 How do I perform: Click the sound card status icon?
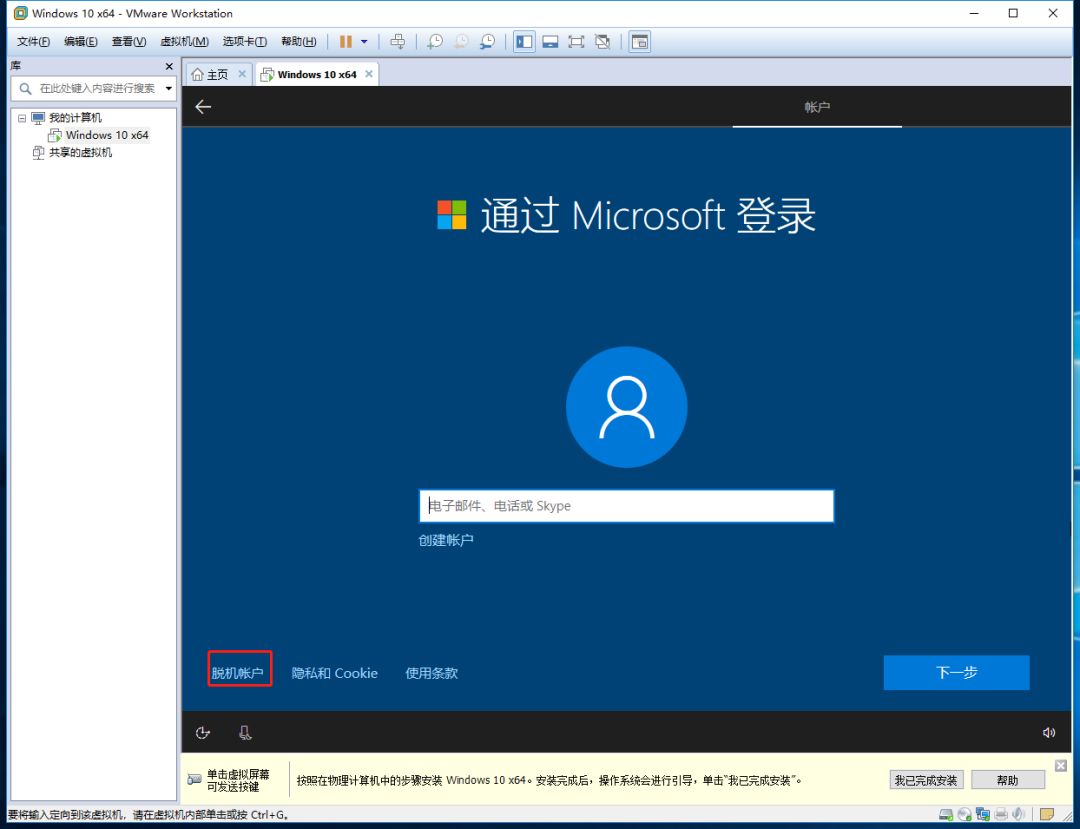coord(1018,815)
